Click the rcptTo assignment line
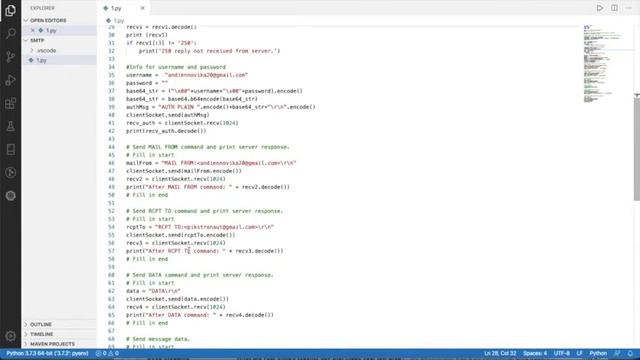The height and width of the screenshot is (360, 640). (x=200, y=227)
